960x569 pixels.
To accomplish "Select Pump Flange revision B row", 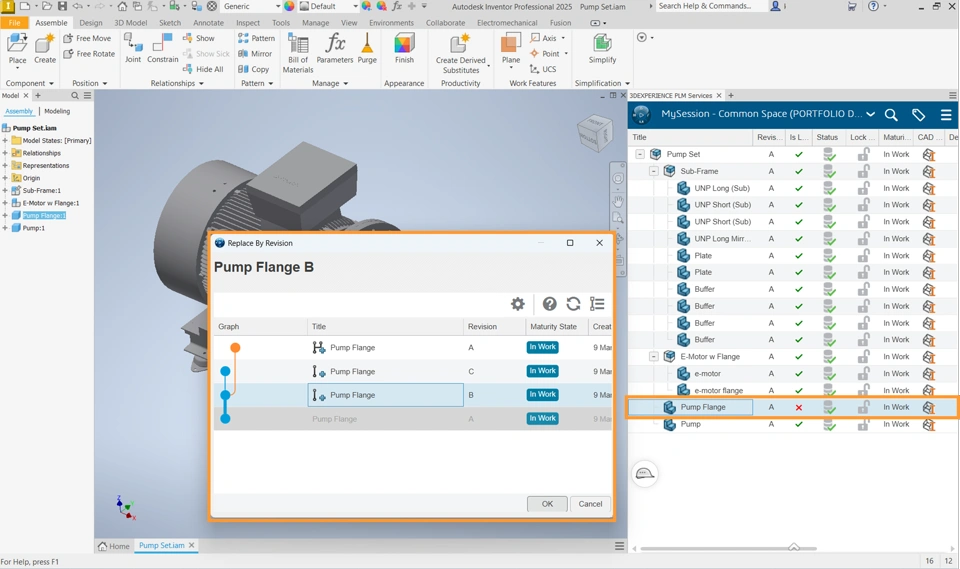I will (412, 395).
